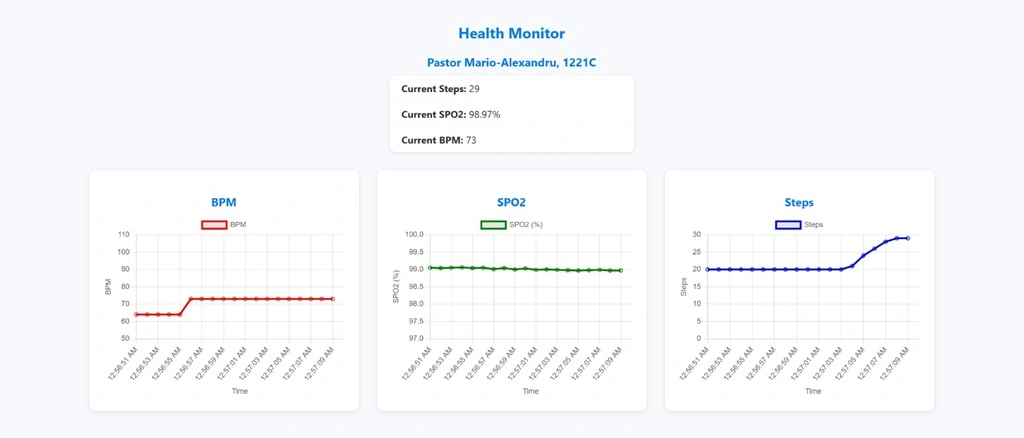Toggle the red BPM legend swatch
Screen dimensions: 1024x438
[213, 225]
